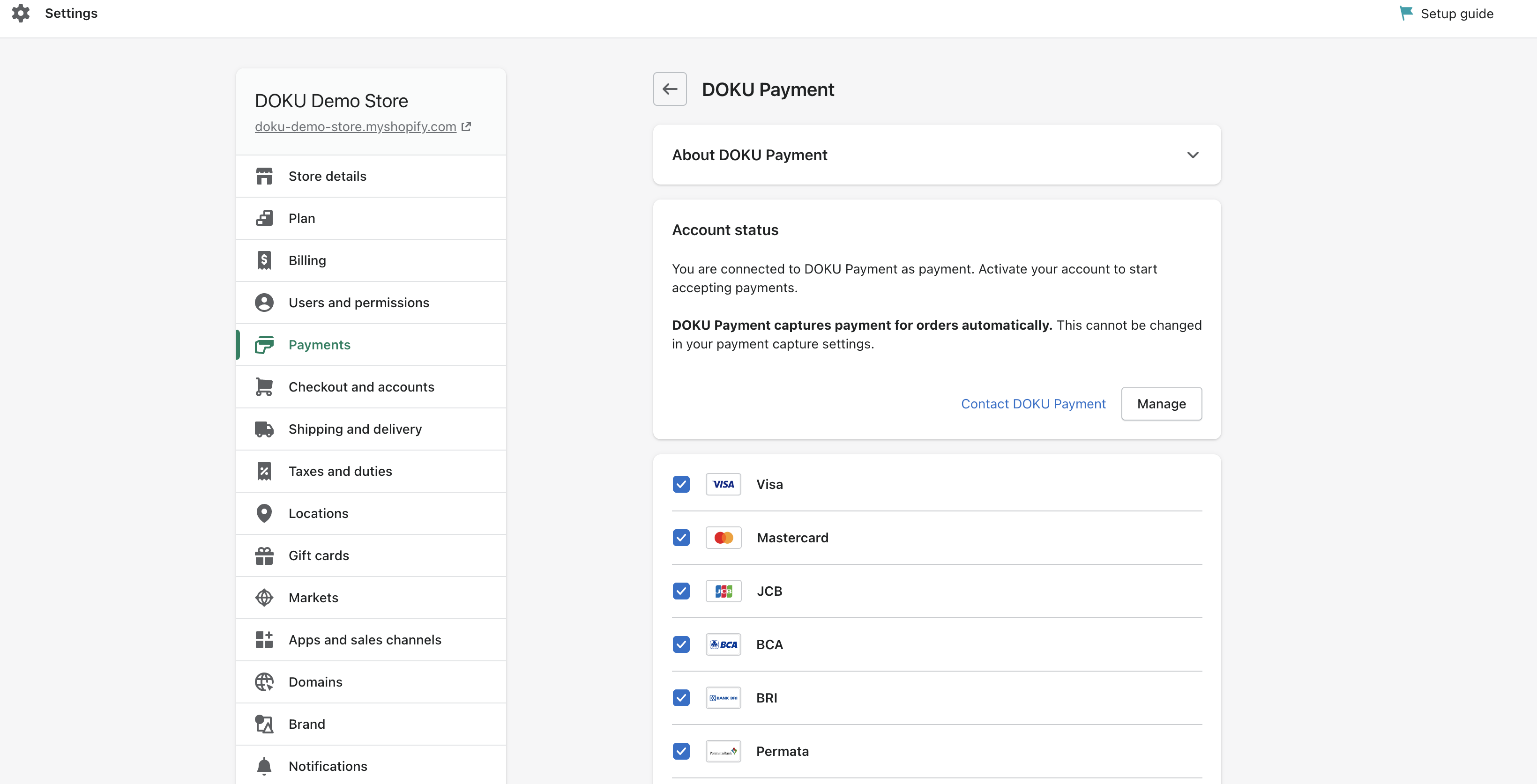1537x784 pixels.
Task: Expand About DOKU Payment chevron
Action: pyautogui.click(x=1193, y=155)
